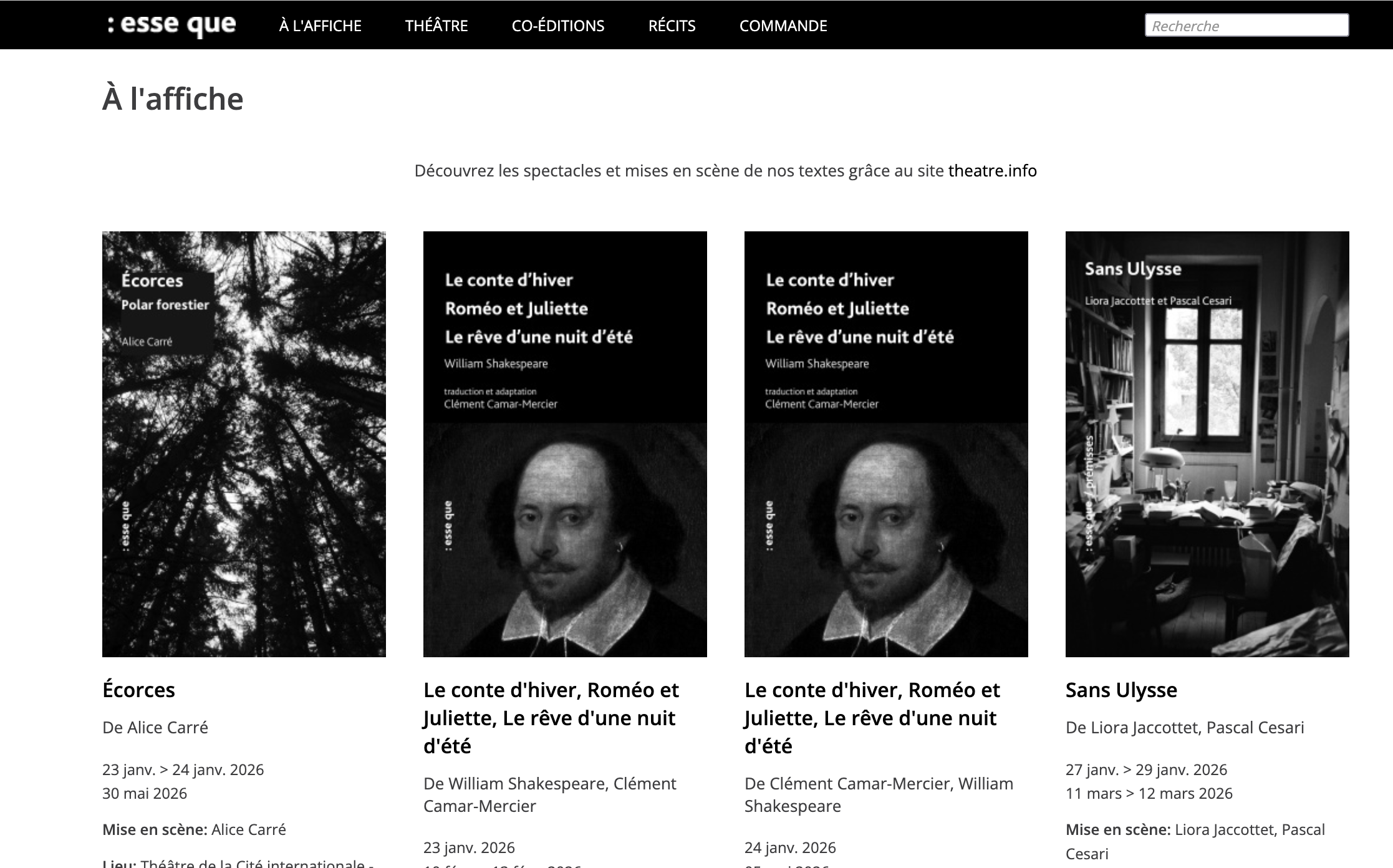
Task: Click the esse que site logo
Action: [x=171, y=25]
